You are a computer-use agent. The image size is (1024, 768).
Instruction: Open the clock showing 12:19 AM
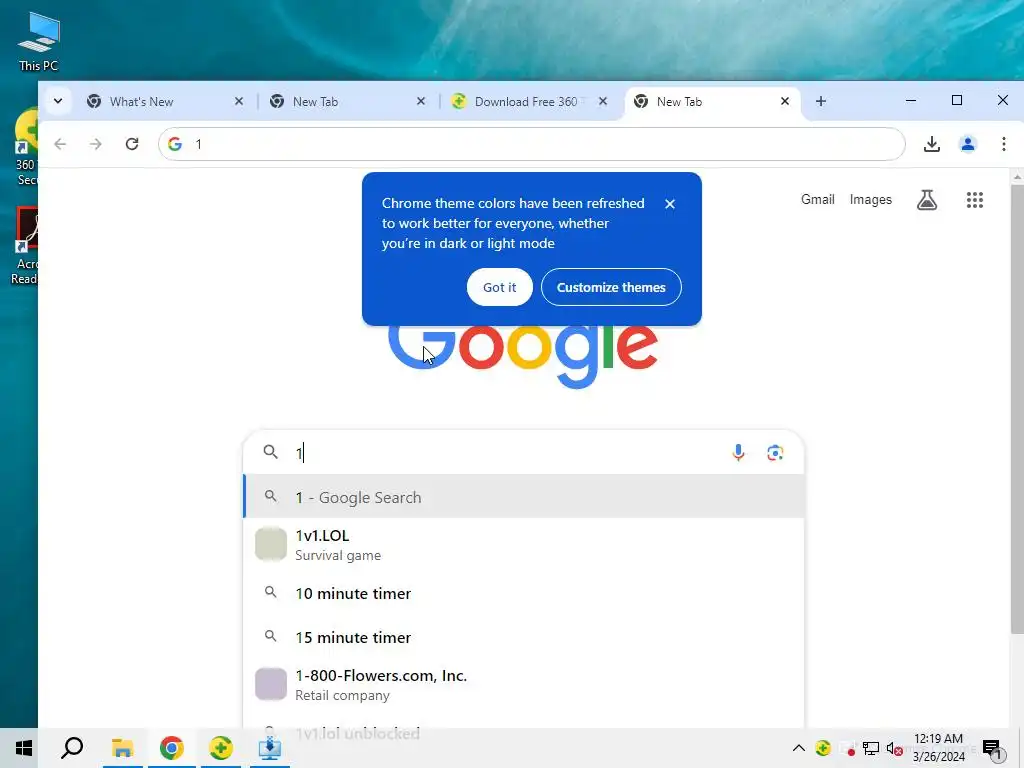tap(938, 748)
